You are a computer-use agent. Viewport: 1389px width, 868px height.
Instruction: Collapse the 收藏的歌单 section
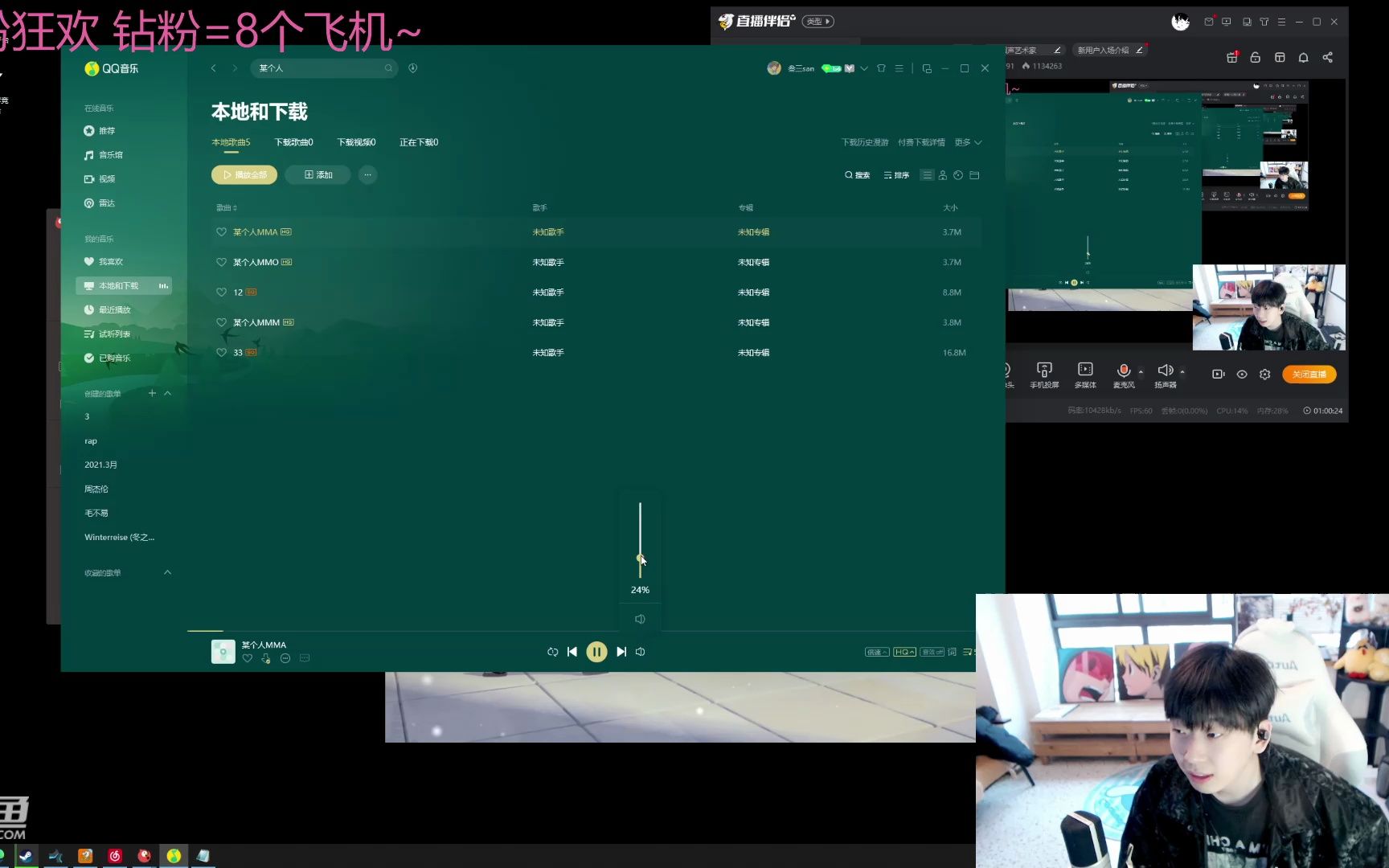coord(167,572)
